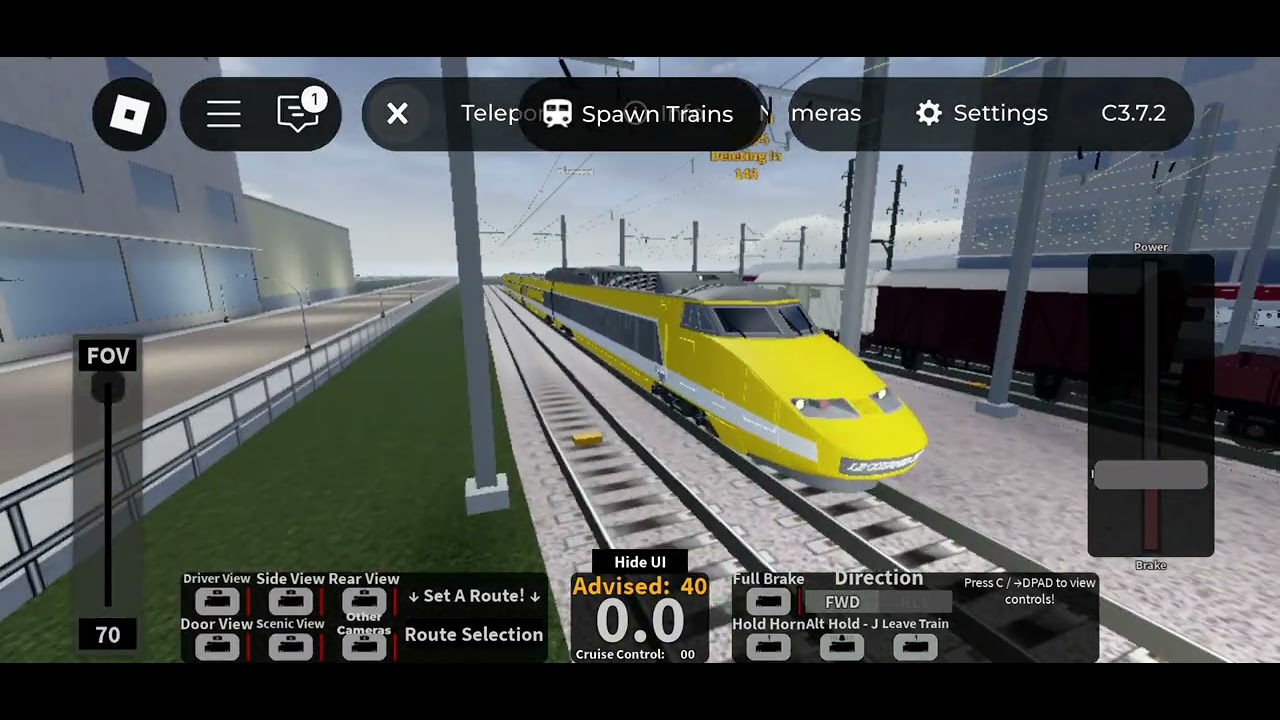
Task: Switch to Driver View camera
Action: click(217, 601)
